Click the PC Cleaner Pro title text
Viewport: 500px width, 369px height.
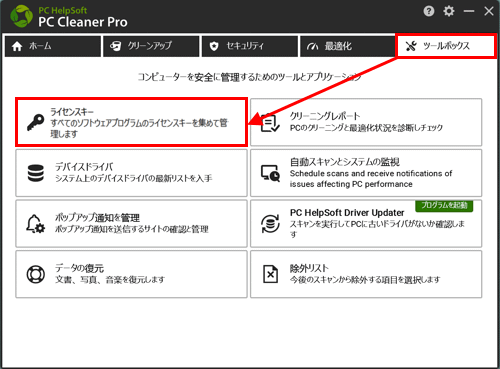point(83,22)
